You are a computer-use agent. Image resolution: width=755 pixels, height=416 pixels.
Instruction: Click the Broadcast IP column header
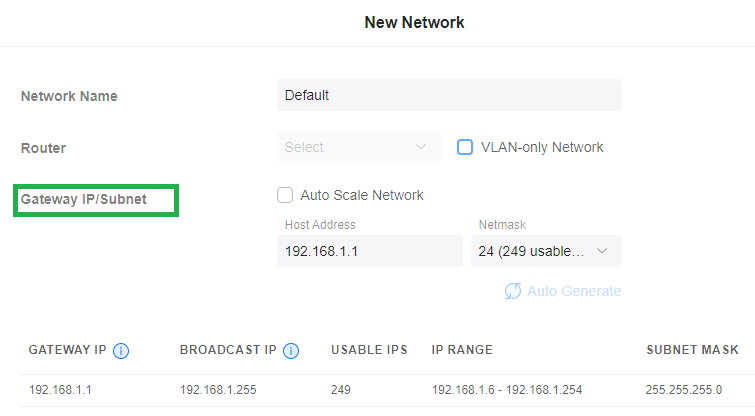(228, 350)
